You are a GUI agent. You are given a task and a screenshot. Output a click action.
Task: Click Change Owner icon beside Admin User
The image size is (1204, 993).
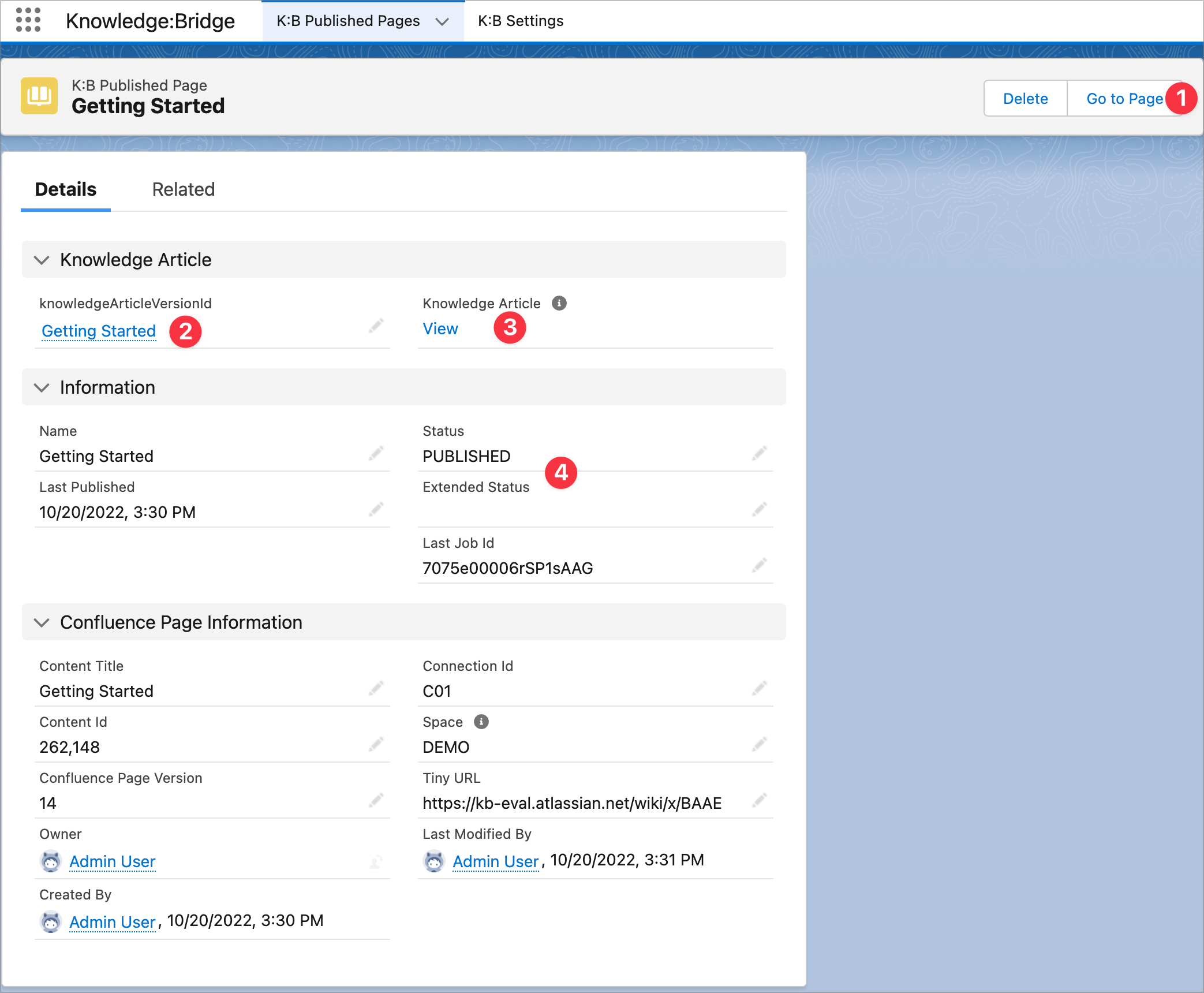[376, 862]
